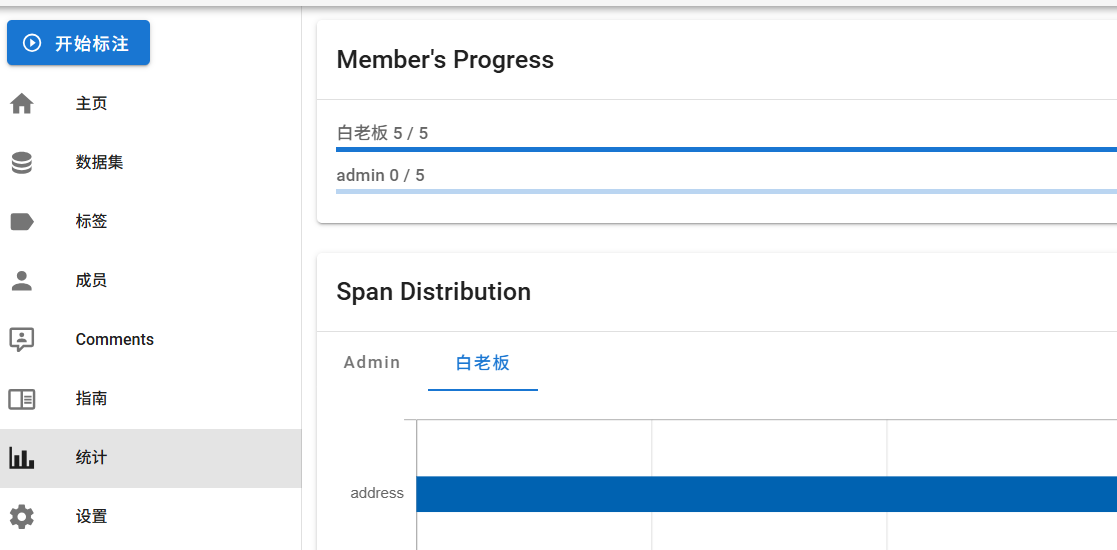Click the database icon beside 数据集

point(22,162)
